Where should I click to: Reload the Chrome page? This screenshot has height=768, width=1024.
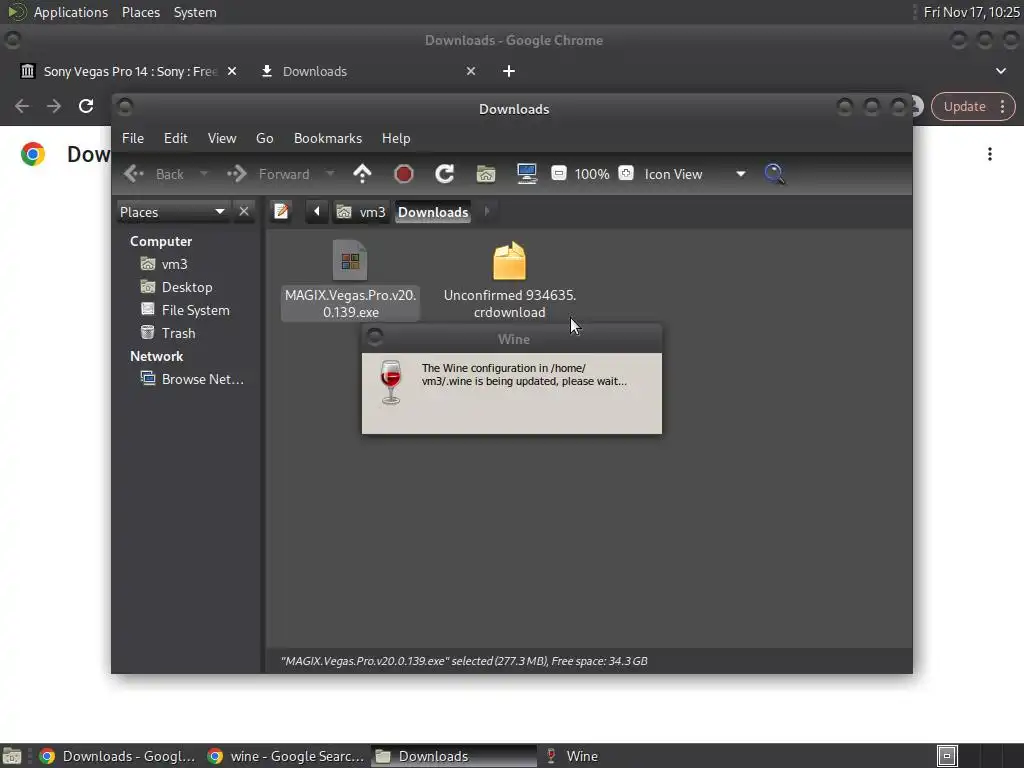86,106
